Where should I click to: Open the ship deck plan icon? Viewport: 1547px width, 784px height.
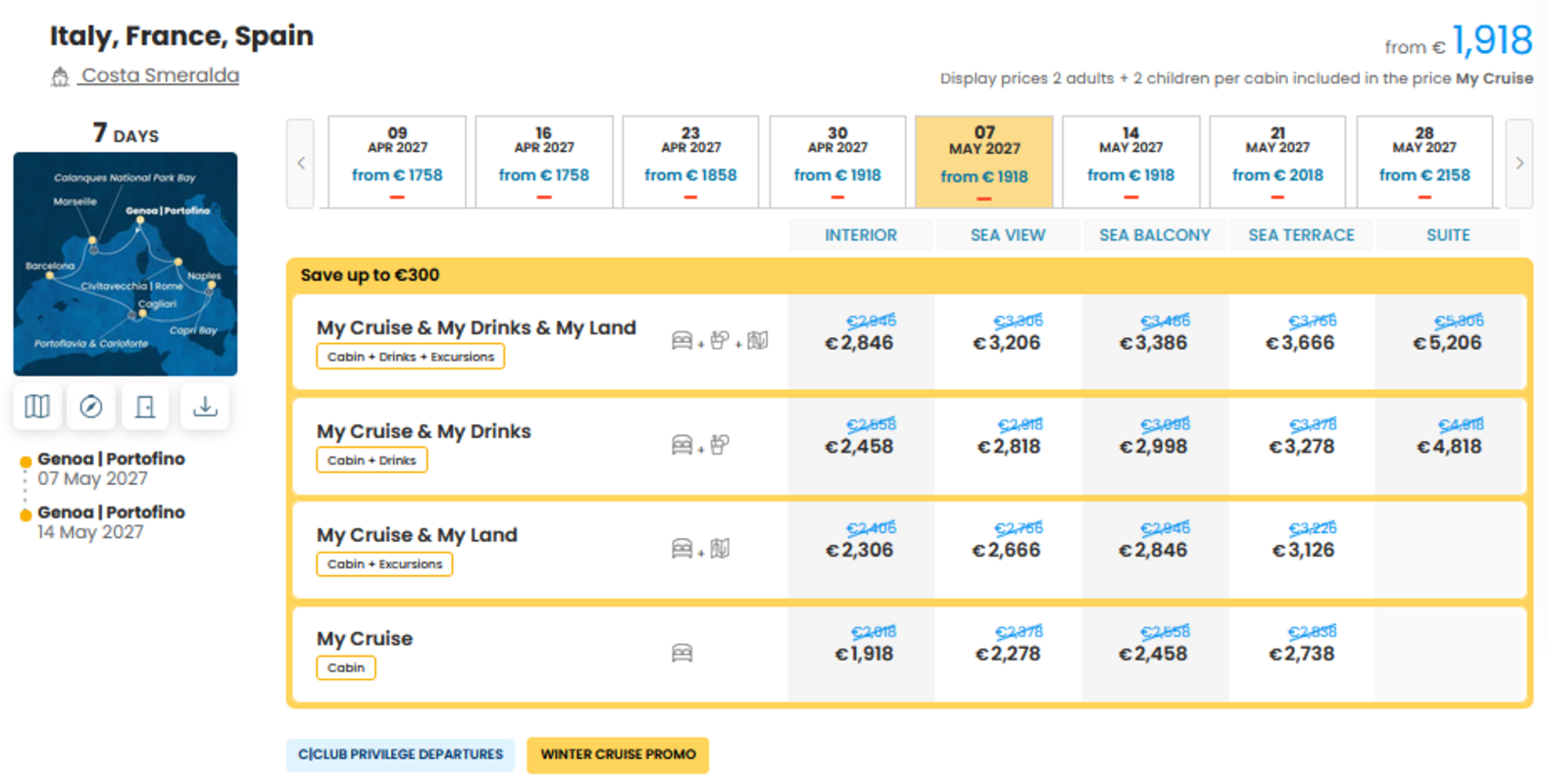(x=145, y=407)
